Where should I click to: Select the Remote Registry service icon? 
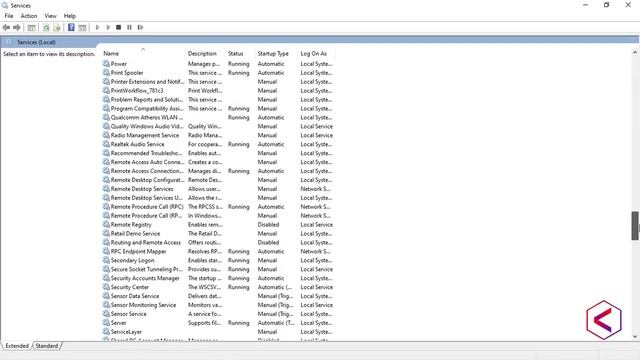pos(106,224)
